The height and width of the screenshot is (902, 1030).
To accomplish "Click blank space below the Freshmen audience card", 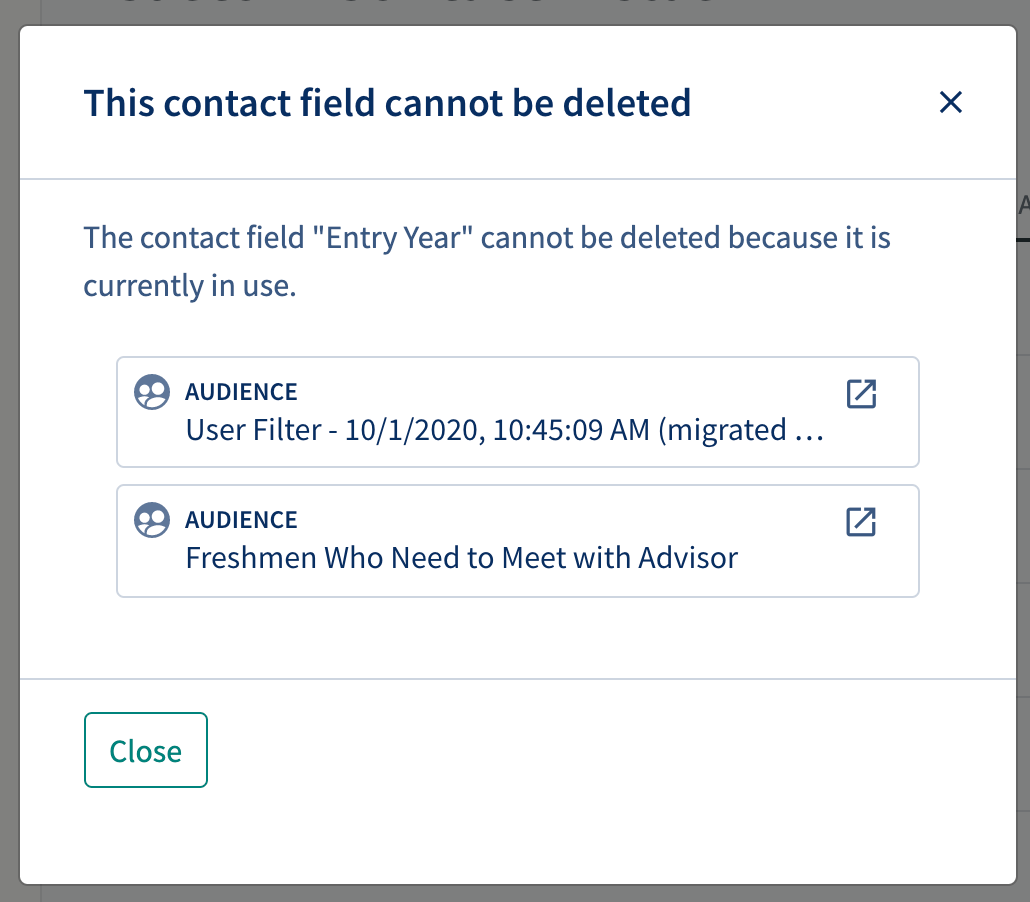I will [x=518, y=637].
